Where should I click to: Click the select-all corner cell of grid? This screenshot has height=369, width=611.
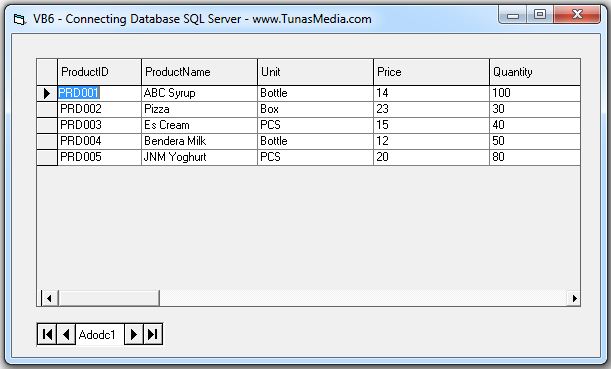(47, 72)
